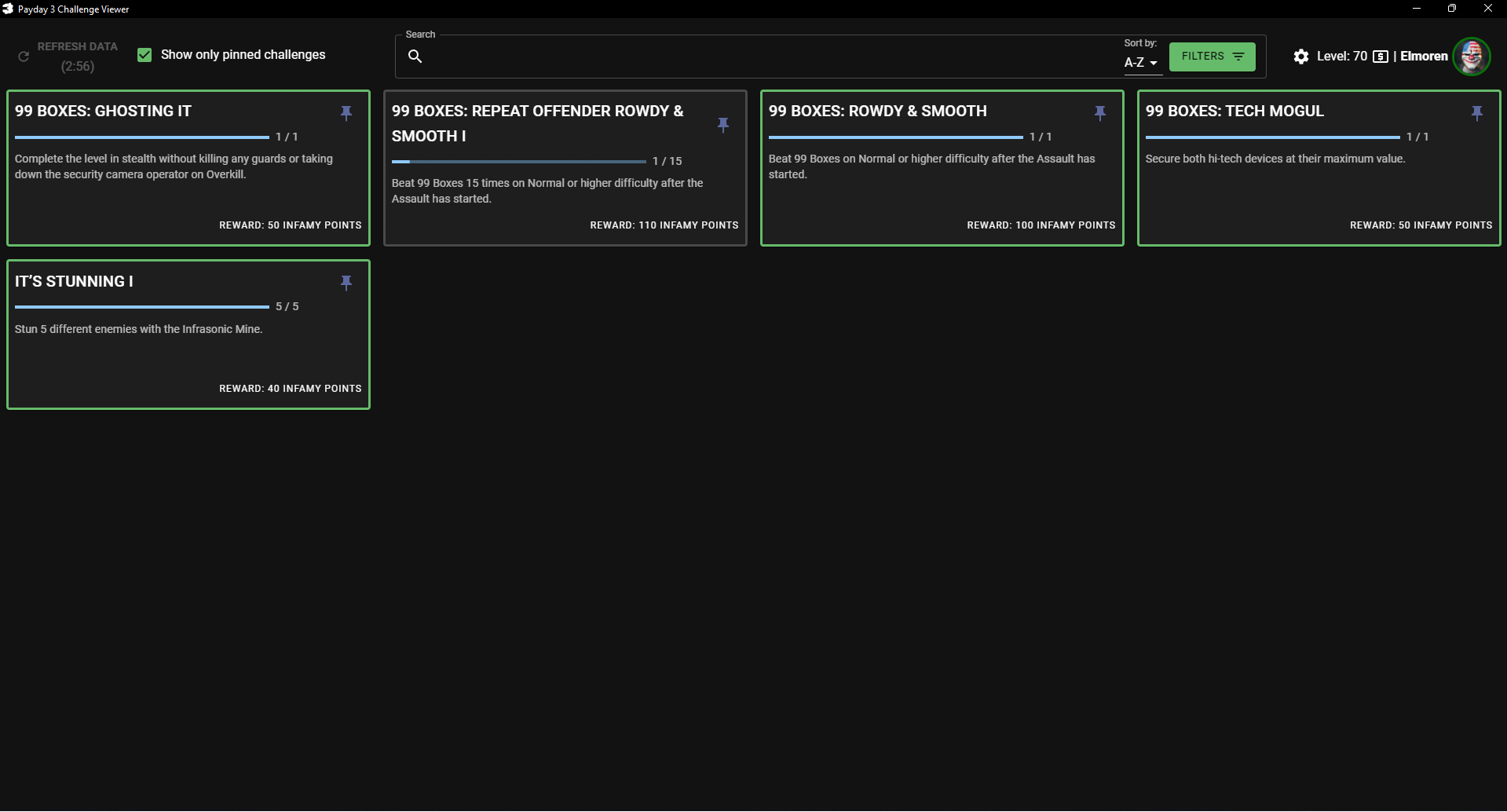The width and height of the screenshot is (1507, 812).
Task: Click the Rowdy & Smooth 1/1 progress bar
Action: pos(896,137)
